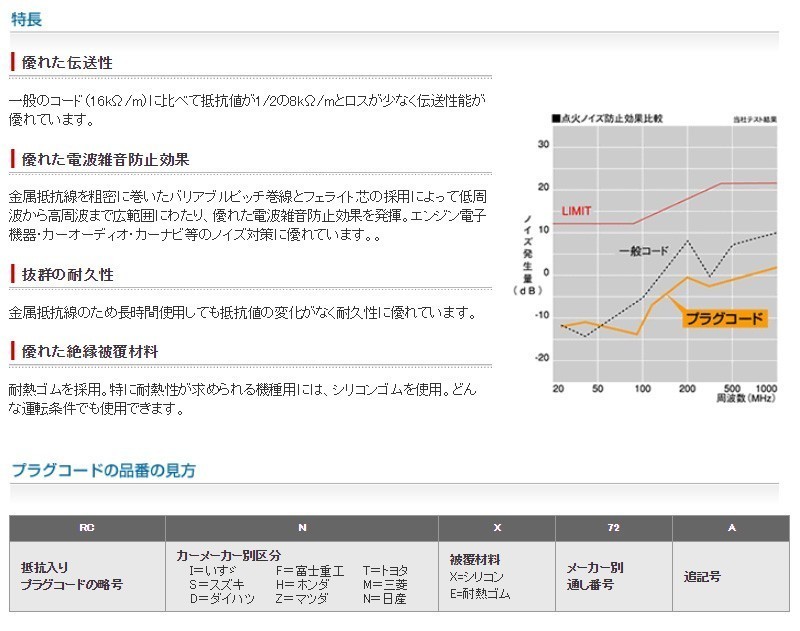Click the X=シリコン entry
Image resolution: width=800 pixels, height=631 pixels.
476,577
